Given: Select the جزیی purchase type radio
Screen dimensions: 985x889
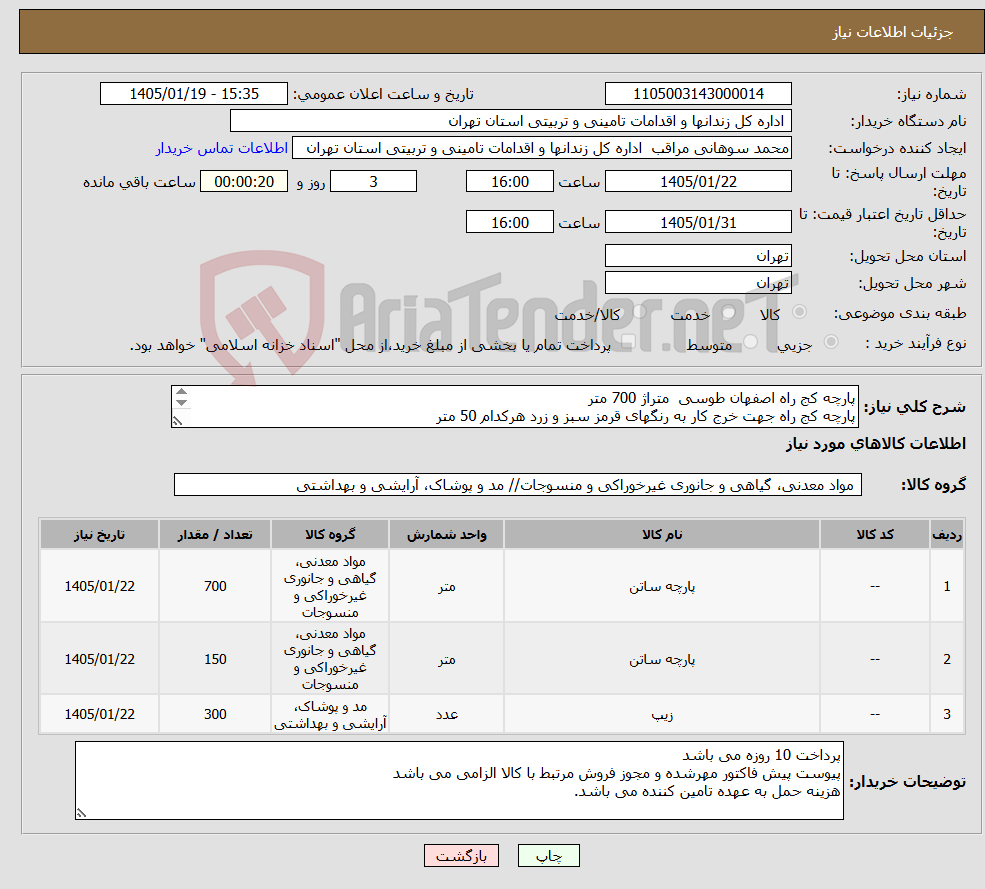Looking at the screenshot, I should tap(830, 342).
